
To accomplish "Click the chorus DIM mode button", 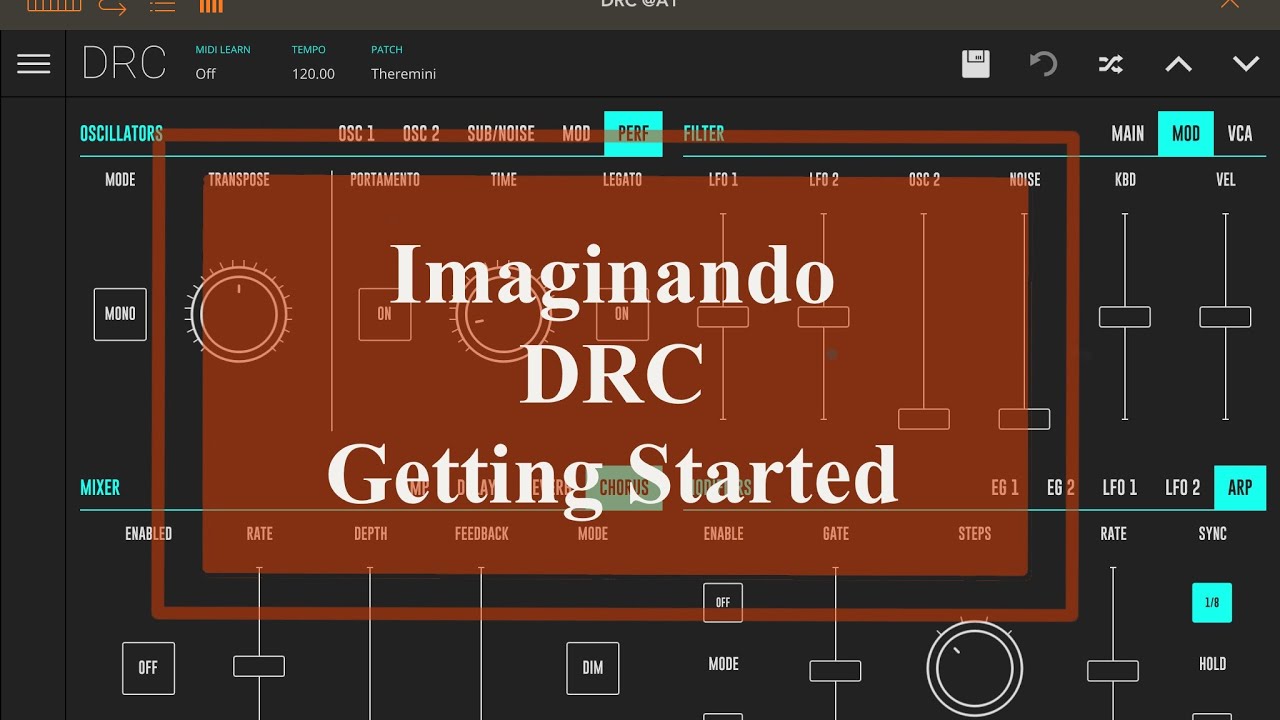I will [x=593, y=668].
